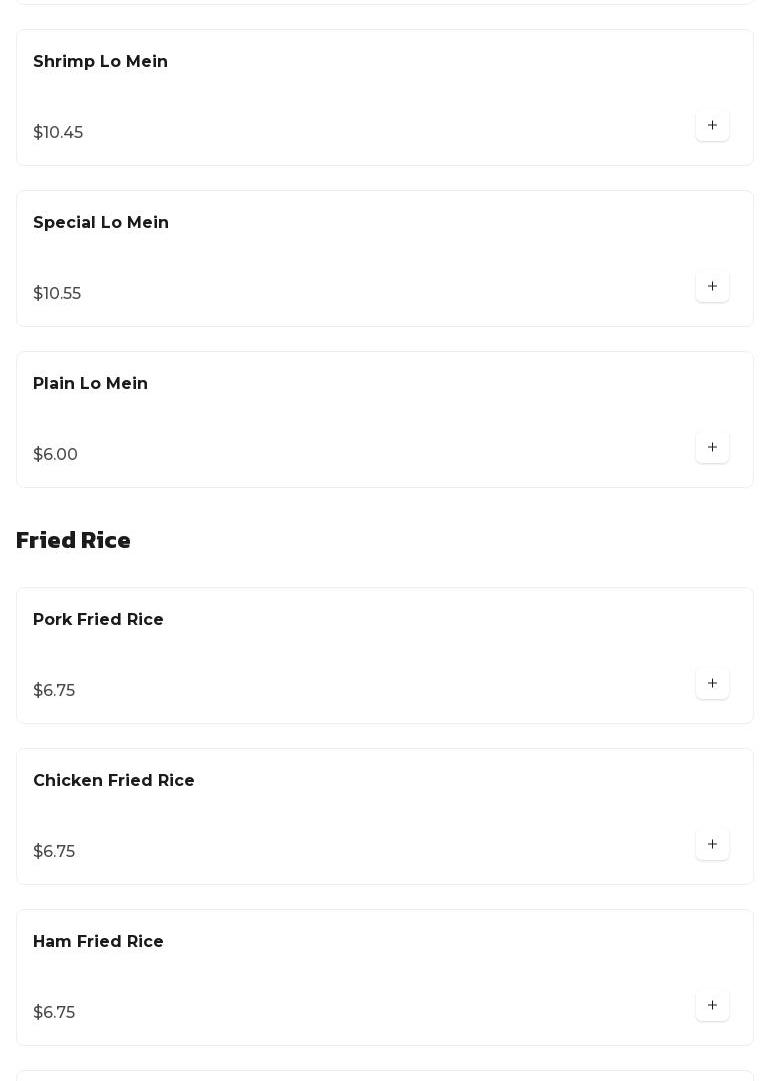Image resolution: width=770 pixels, height=1081 pixels.
Task: Select the Chicken Fried Rice name
Action: tap(114, 781)
